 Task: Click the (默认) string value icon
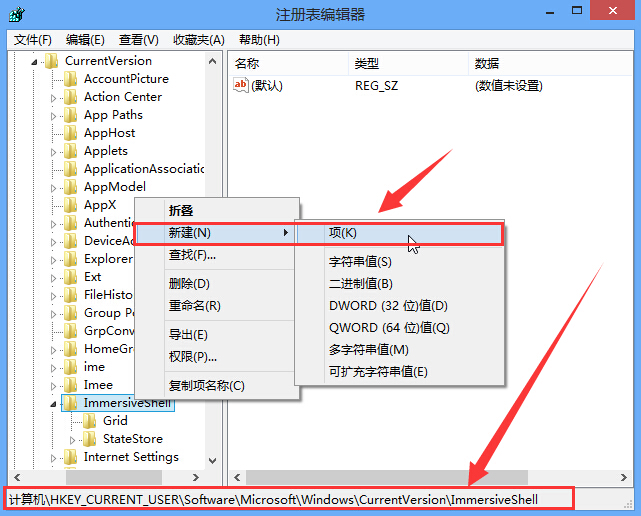coord(240,86)
